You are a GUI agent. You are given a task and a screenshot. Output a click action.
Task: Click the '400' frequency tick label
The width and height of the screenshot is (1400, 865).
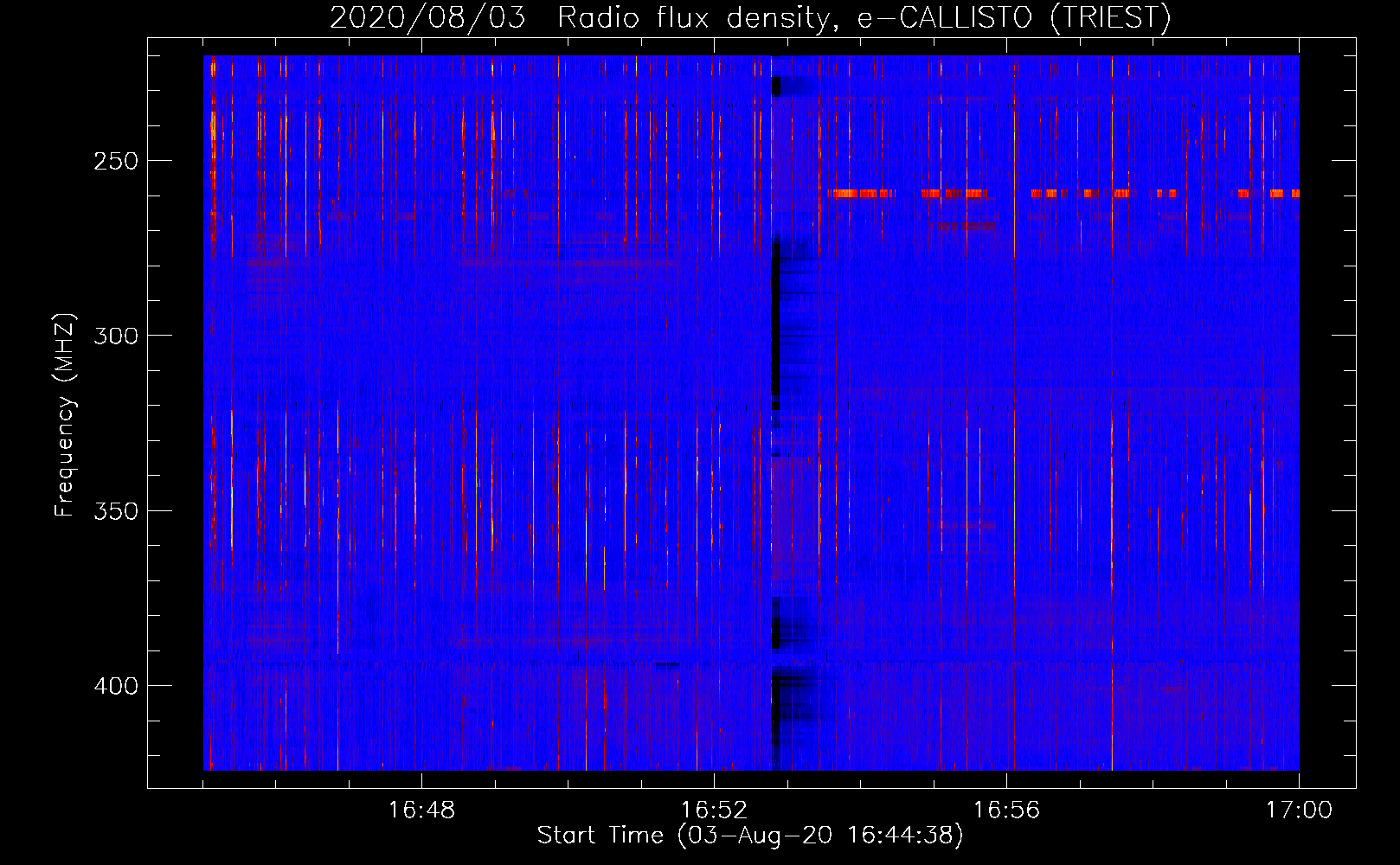116,686
